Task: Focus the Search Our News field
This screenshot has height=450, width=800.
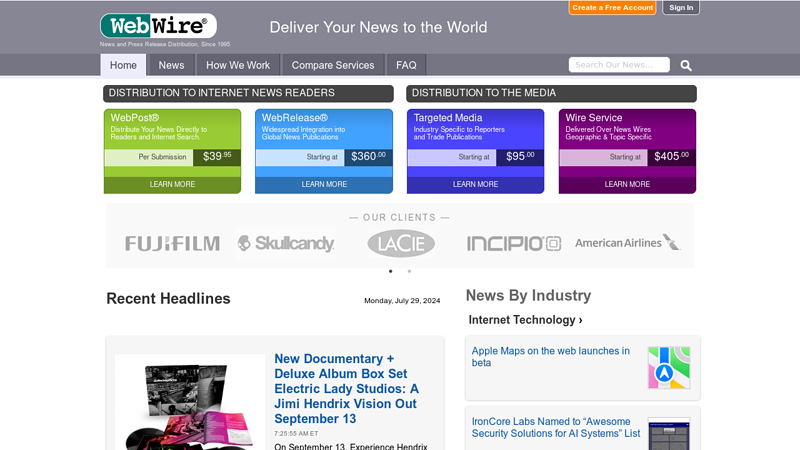Action: tap(619, 65)
